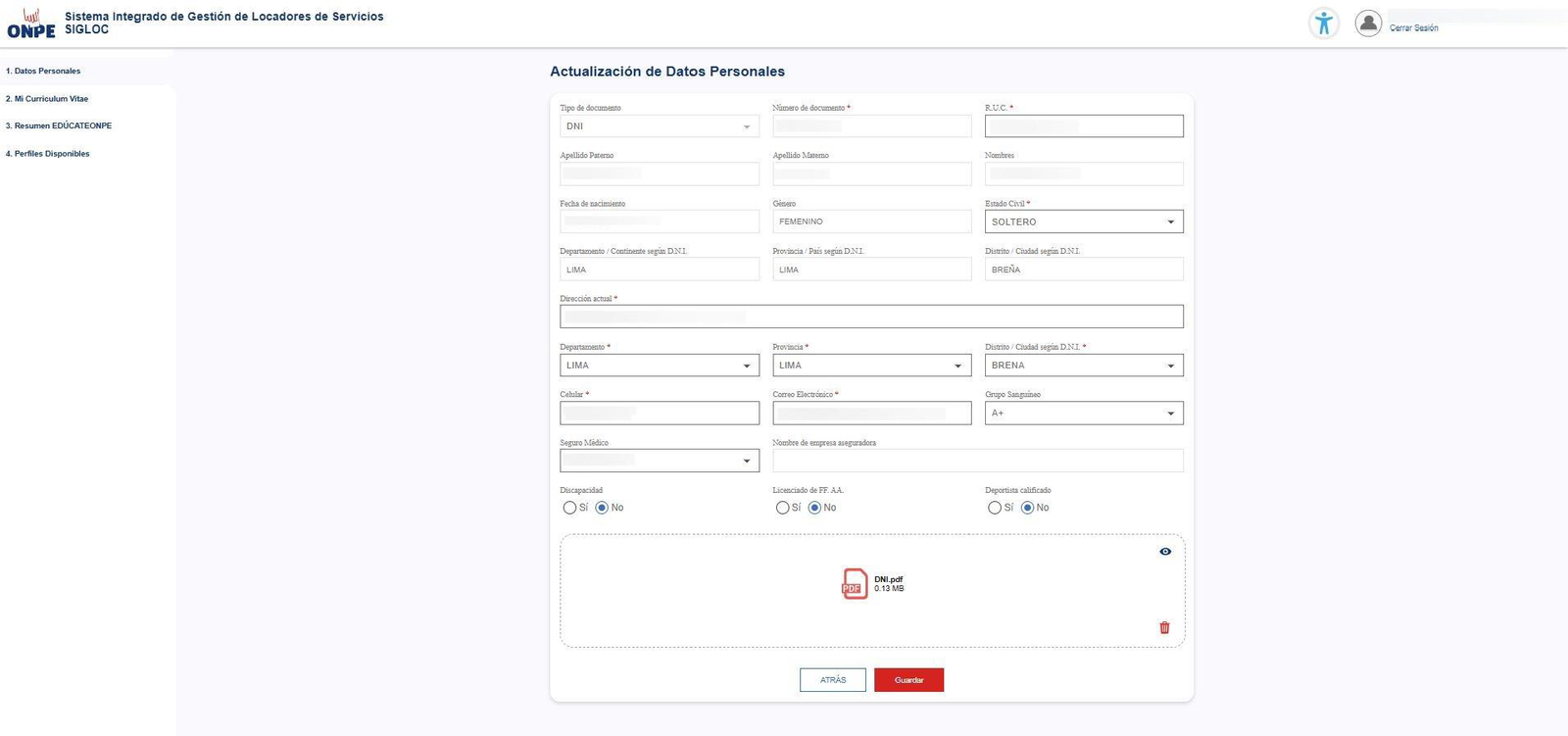The height and width of the screenshot is (736, 1568).
Task: Select No for Deportista calificado
Action: [x=1027, y=508]
